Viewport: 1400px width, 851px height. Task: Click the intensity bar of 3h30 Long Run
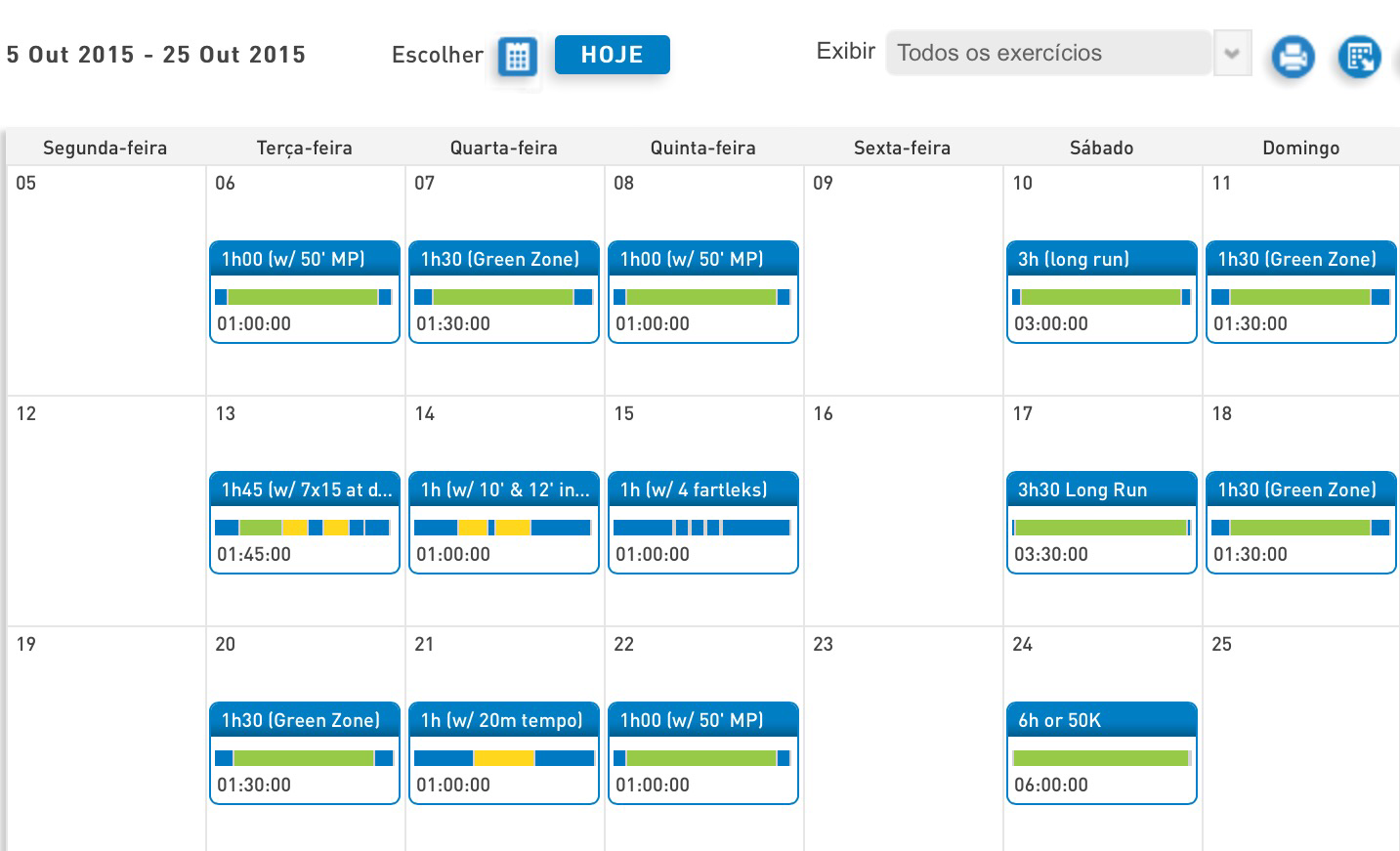coord(1101,528)
